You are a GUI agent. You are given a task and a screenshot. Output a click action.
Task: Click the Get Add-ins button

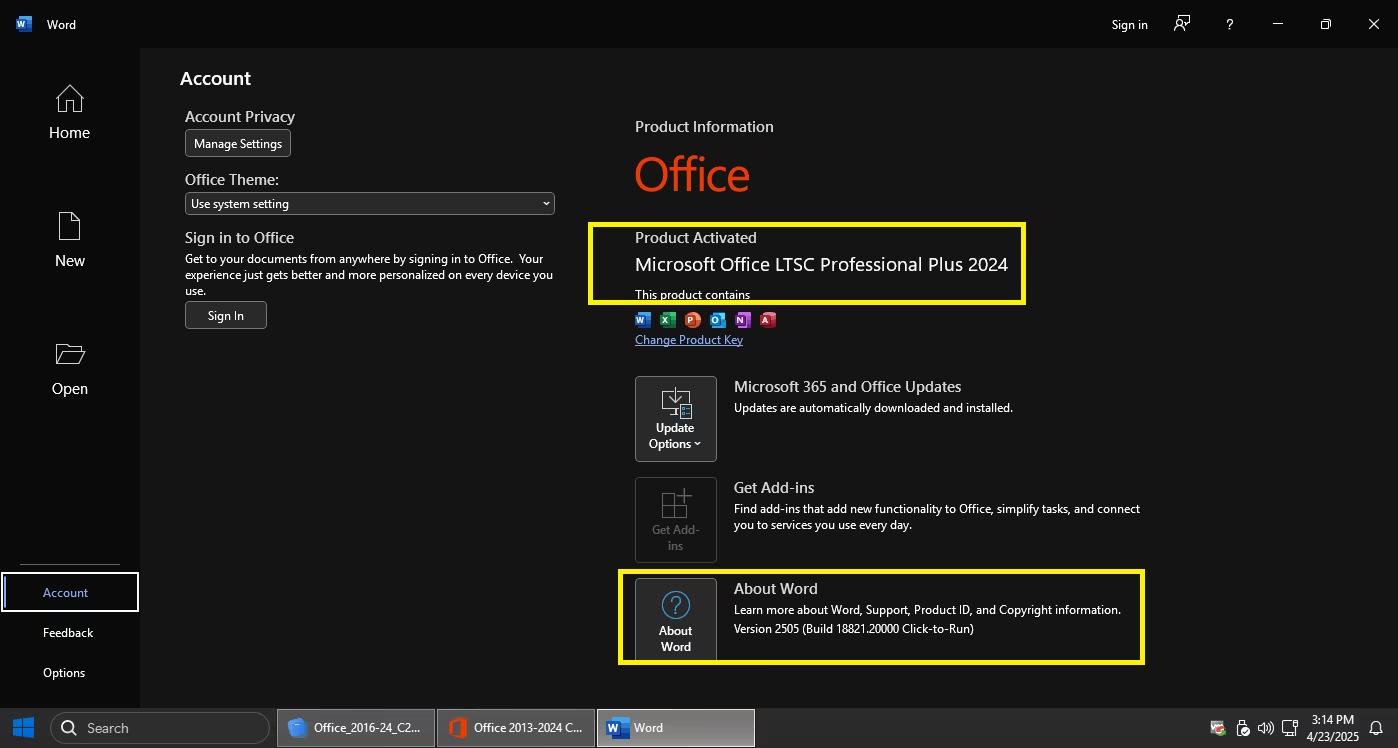tap(676, 519)
